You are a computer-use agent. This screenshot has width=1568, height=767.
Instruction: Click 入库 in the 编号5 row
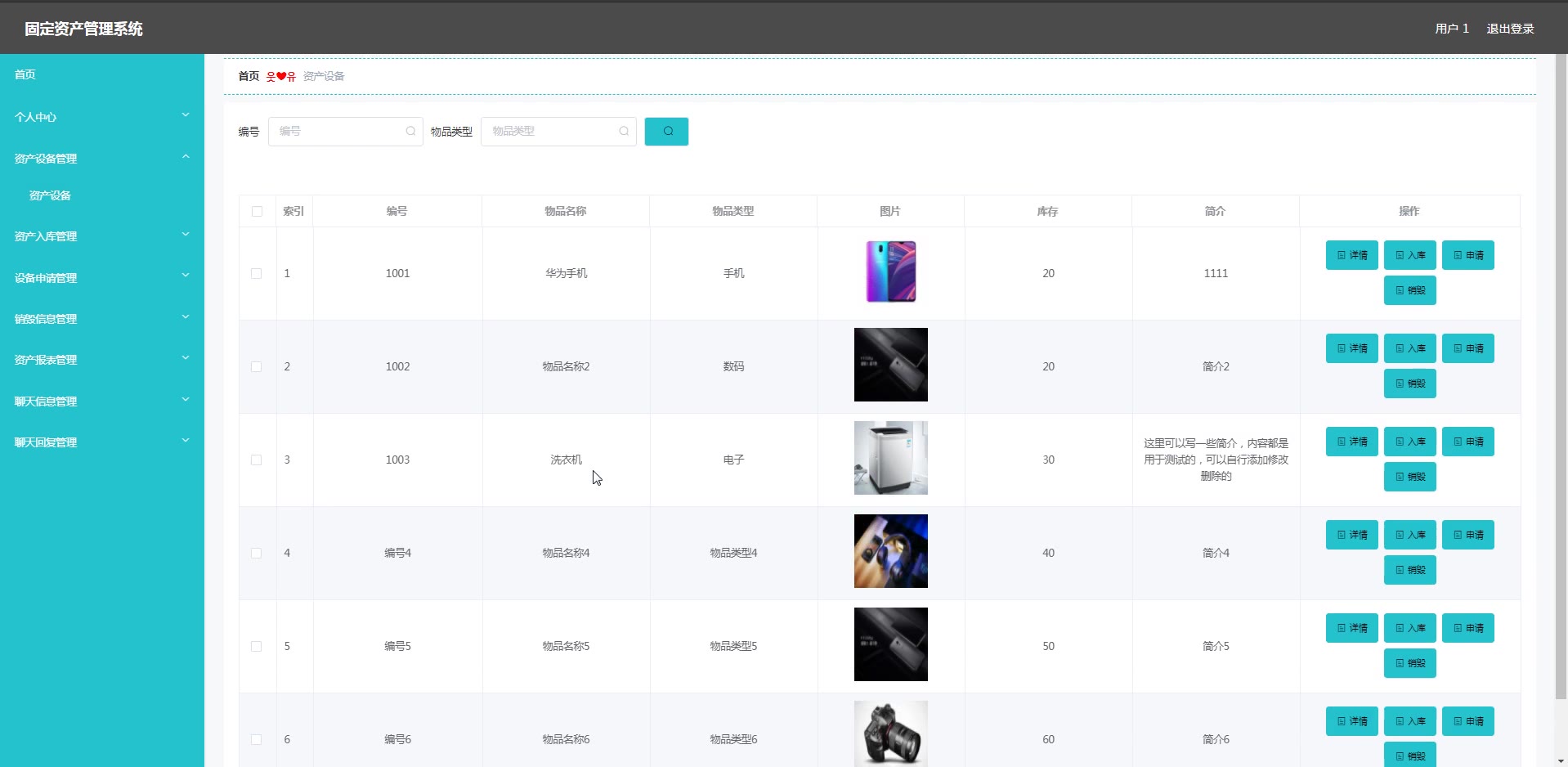point(1410,628)
